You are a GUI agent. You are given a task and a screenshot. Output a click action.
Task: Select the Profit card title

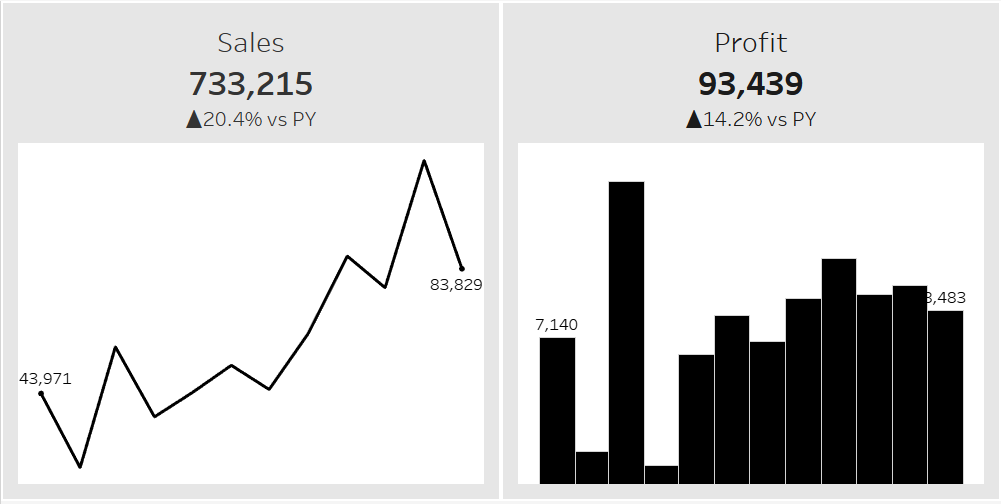click(750, 43)
